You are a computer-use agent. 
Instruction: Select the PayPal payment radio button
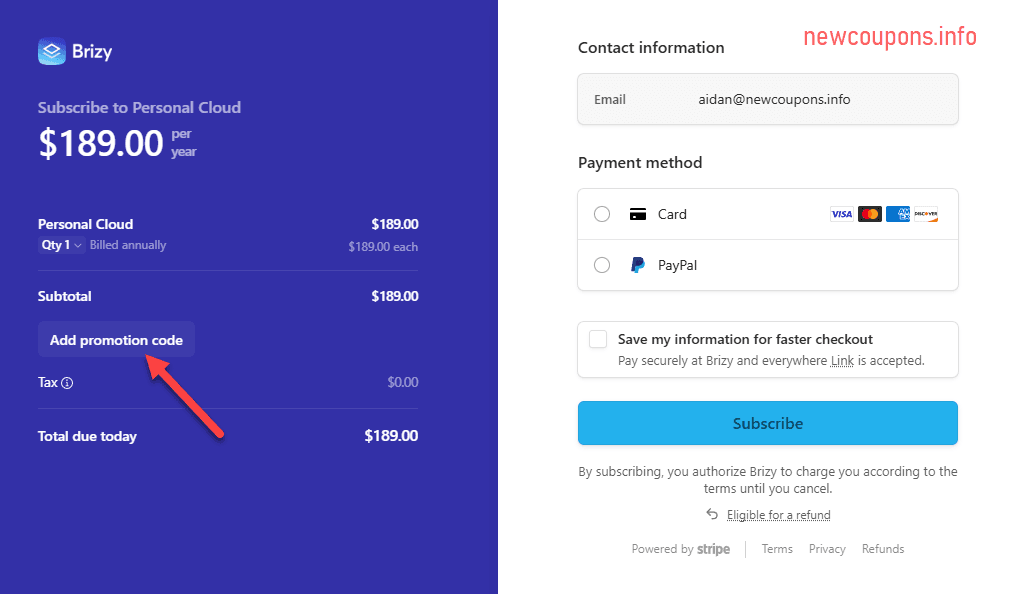click(x=601, y=265)
